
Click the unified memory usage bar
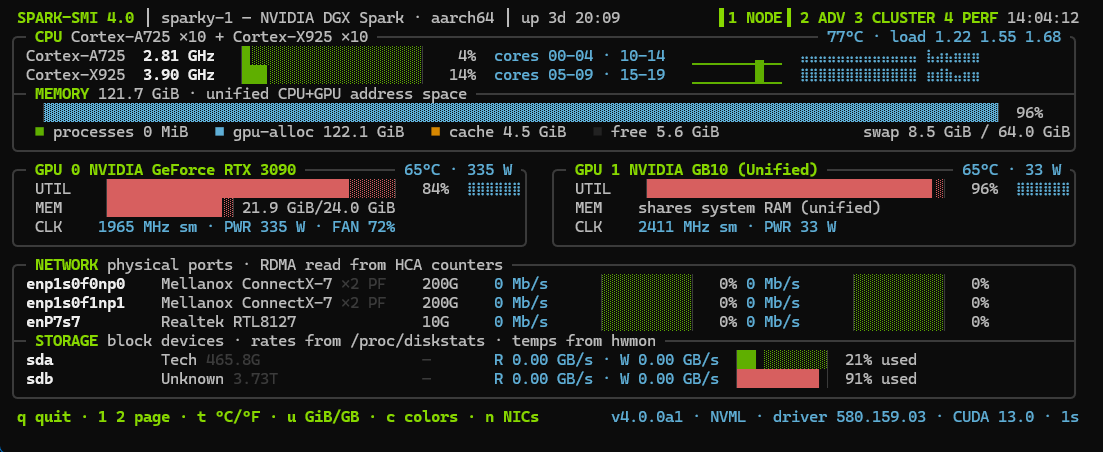521,112
